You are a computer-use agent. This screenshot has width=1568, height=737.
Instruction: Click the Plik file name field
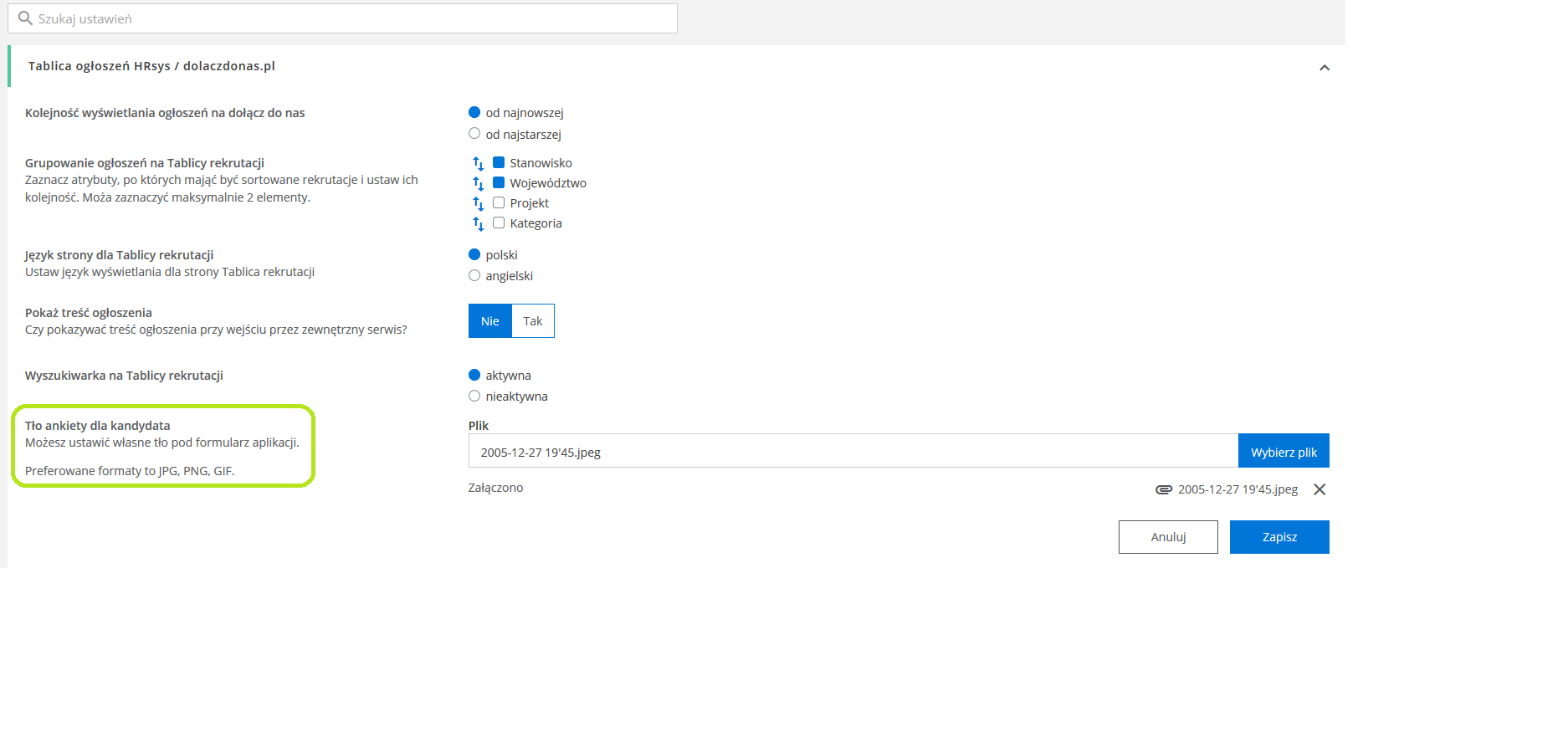(853, 451)
